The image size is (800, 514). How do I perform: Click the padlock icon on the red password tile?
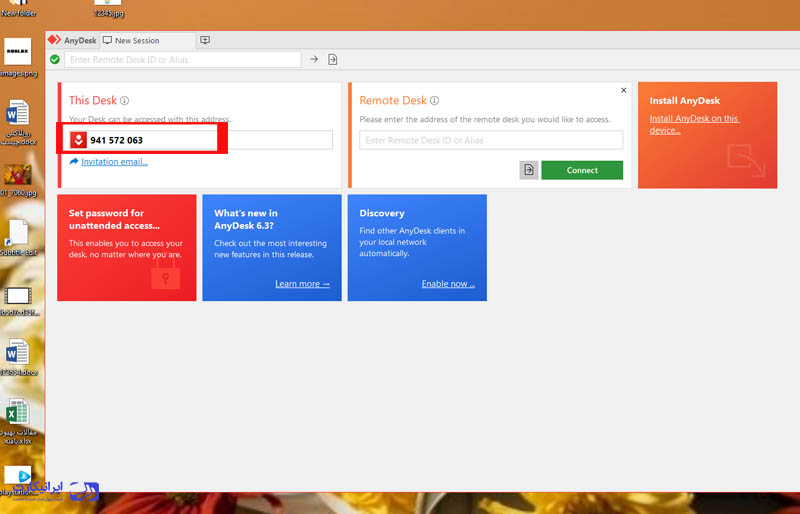165,276
